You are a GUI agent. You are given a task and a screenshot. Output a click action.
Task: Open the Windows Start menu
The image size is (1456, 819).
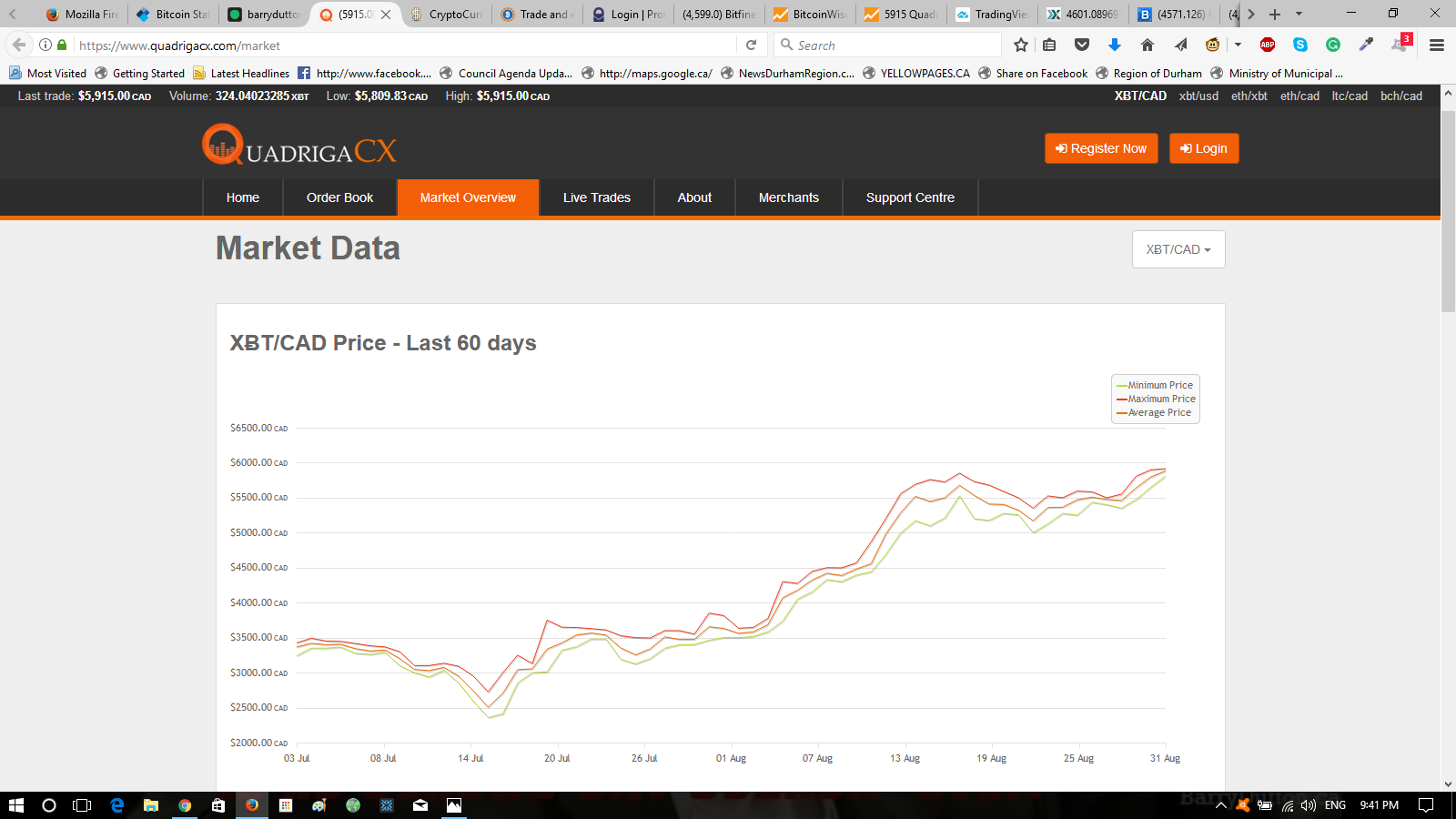click(15, 804)
